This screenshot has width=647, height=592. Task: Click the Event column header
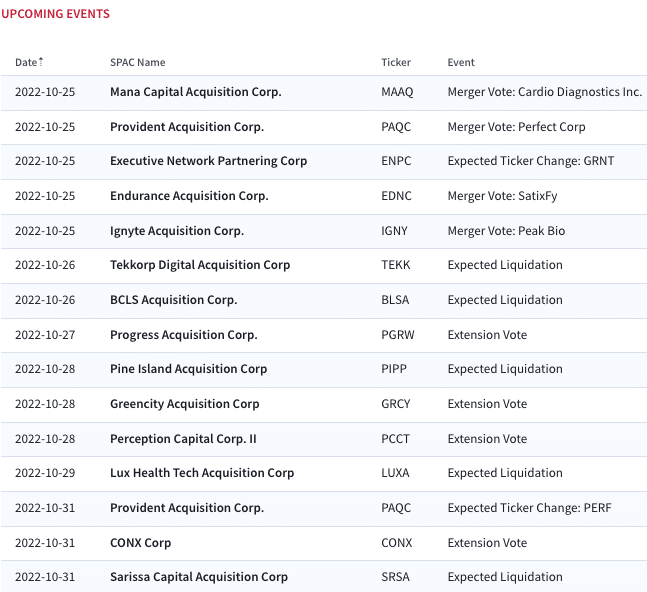[461, 62]
